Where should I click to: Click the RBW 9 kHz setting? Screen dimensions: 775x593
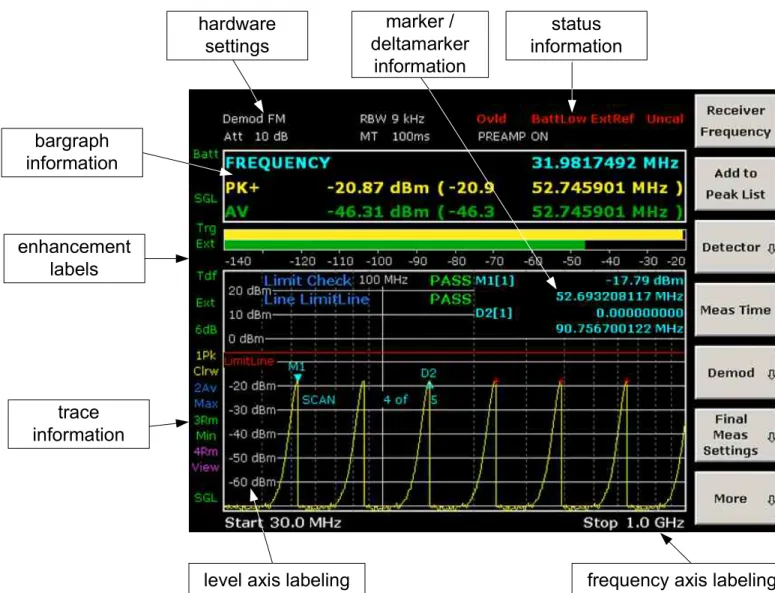(x=392, y=119)
